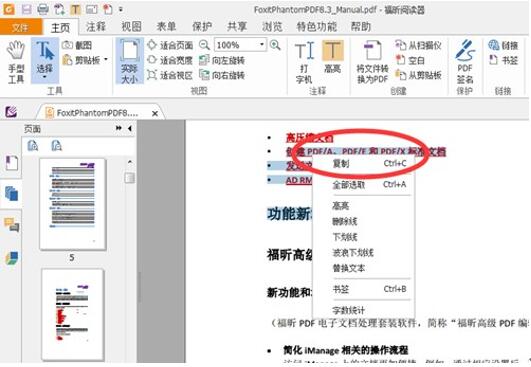Rotate the page right with 向右旋转
The image size is (531, 367).
point(222,75)
